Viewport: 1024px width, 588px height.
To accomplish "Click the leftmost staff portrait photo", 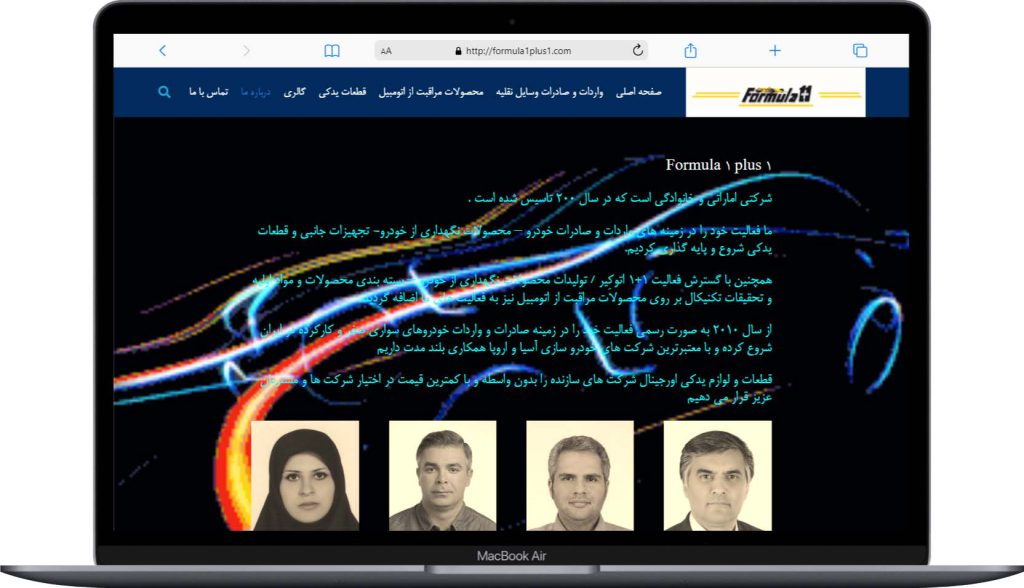I will click(x=305, y=475).
